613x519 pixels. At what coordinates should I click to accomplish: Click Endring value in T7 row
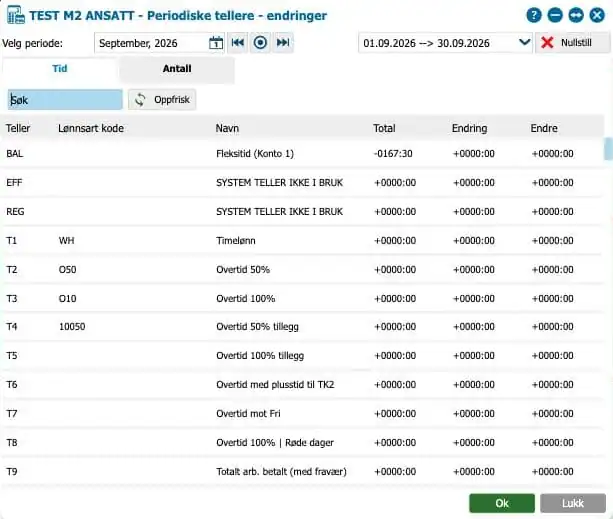pyautogui.click(x=474, y=413)
